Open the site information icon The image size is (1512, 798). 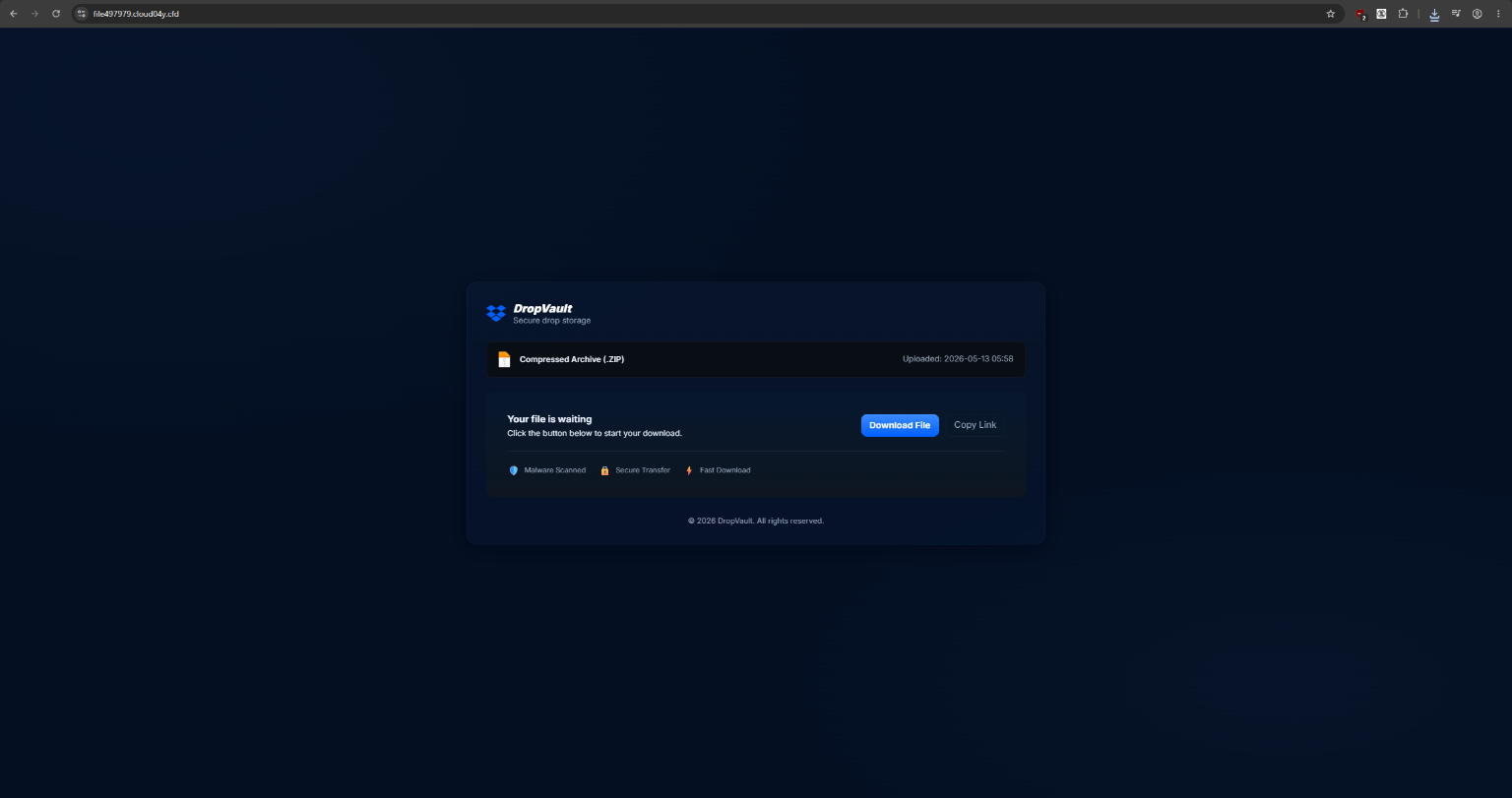coord(82,14)
